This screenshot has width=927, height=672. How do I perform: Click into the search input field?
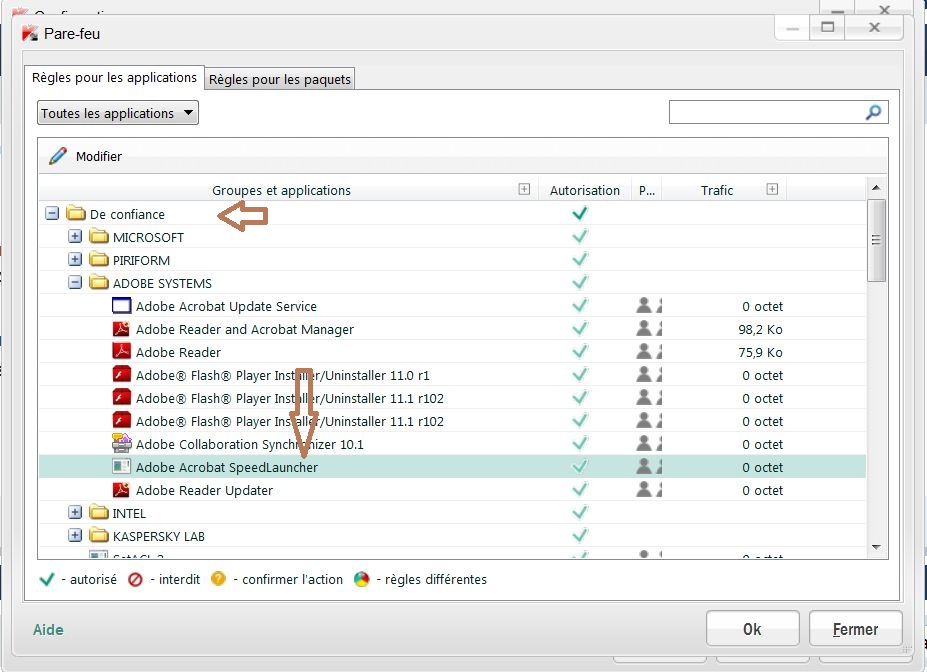coord(766,112)
